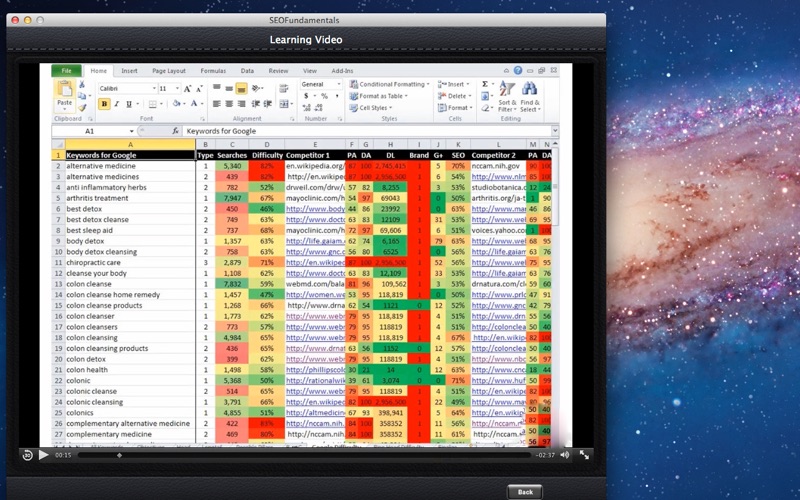
Task: Open the Insert cells dropdown
Action: [454, 84]
